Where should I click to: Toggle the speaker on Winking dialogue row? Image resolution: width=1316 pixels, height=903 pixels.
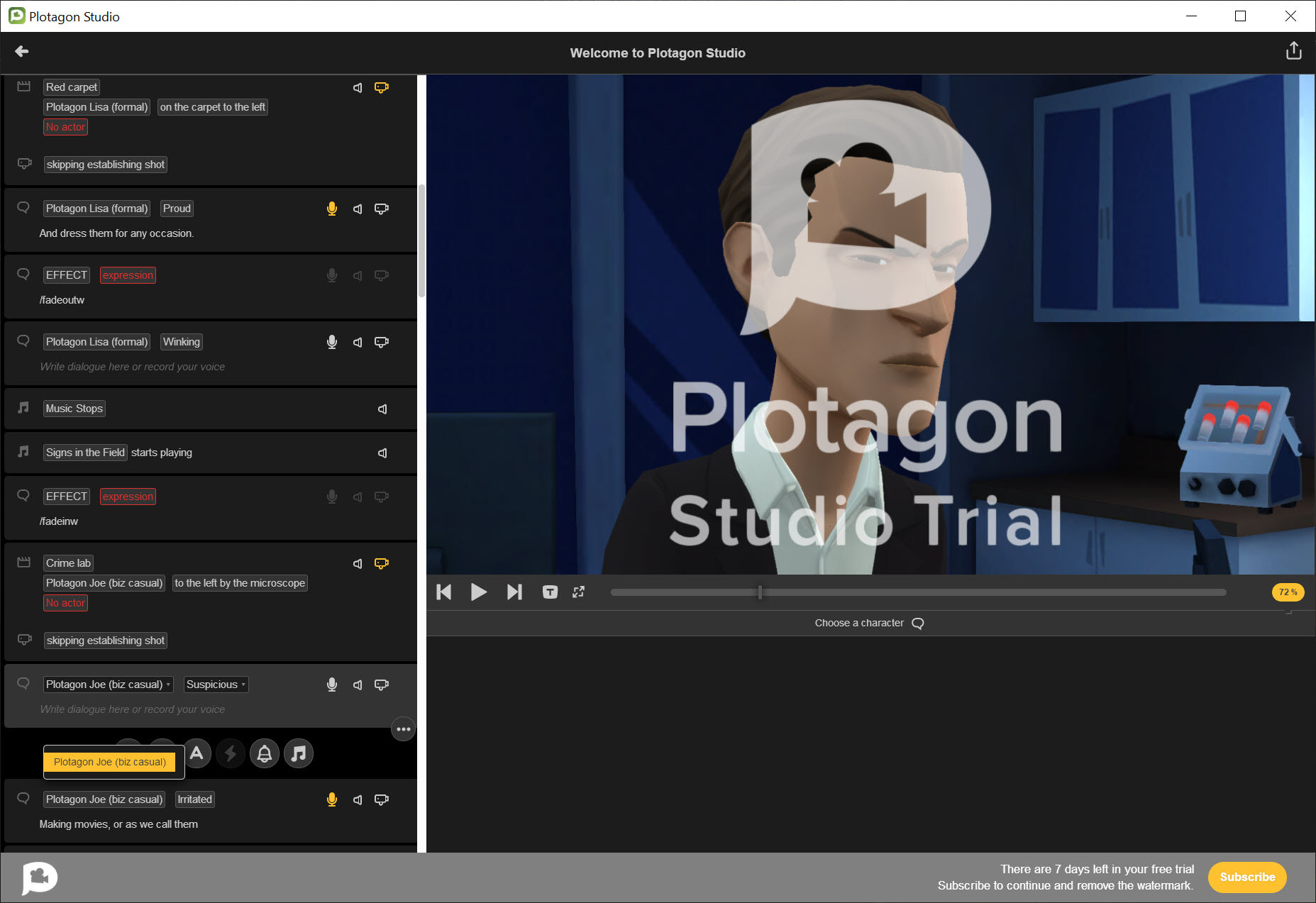pyautogui.click(x=358, y=342)
